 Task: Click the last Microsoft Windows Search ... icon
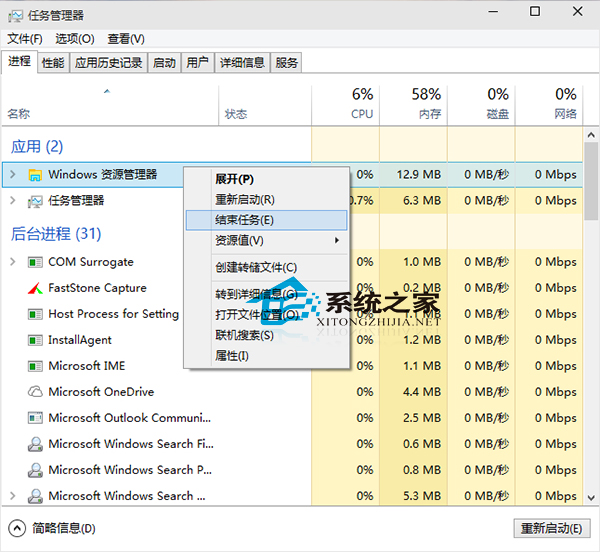35,496
